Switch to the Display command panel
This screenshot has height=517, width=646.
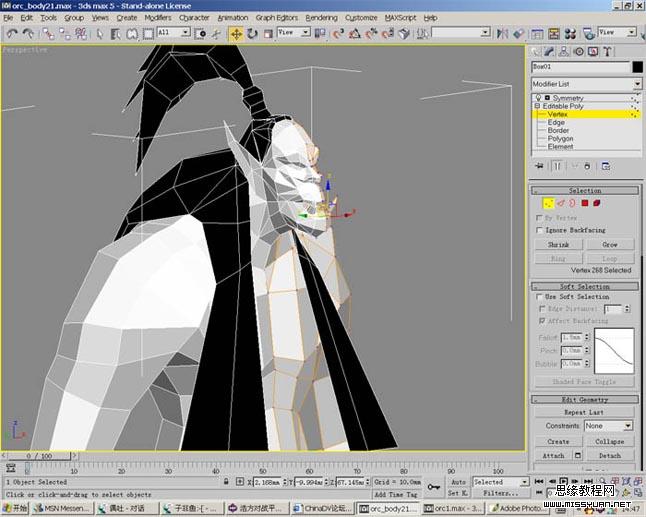point(593,51)
